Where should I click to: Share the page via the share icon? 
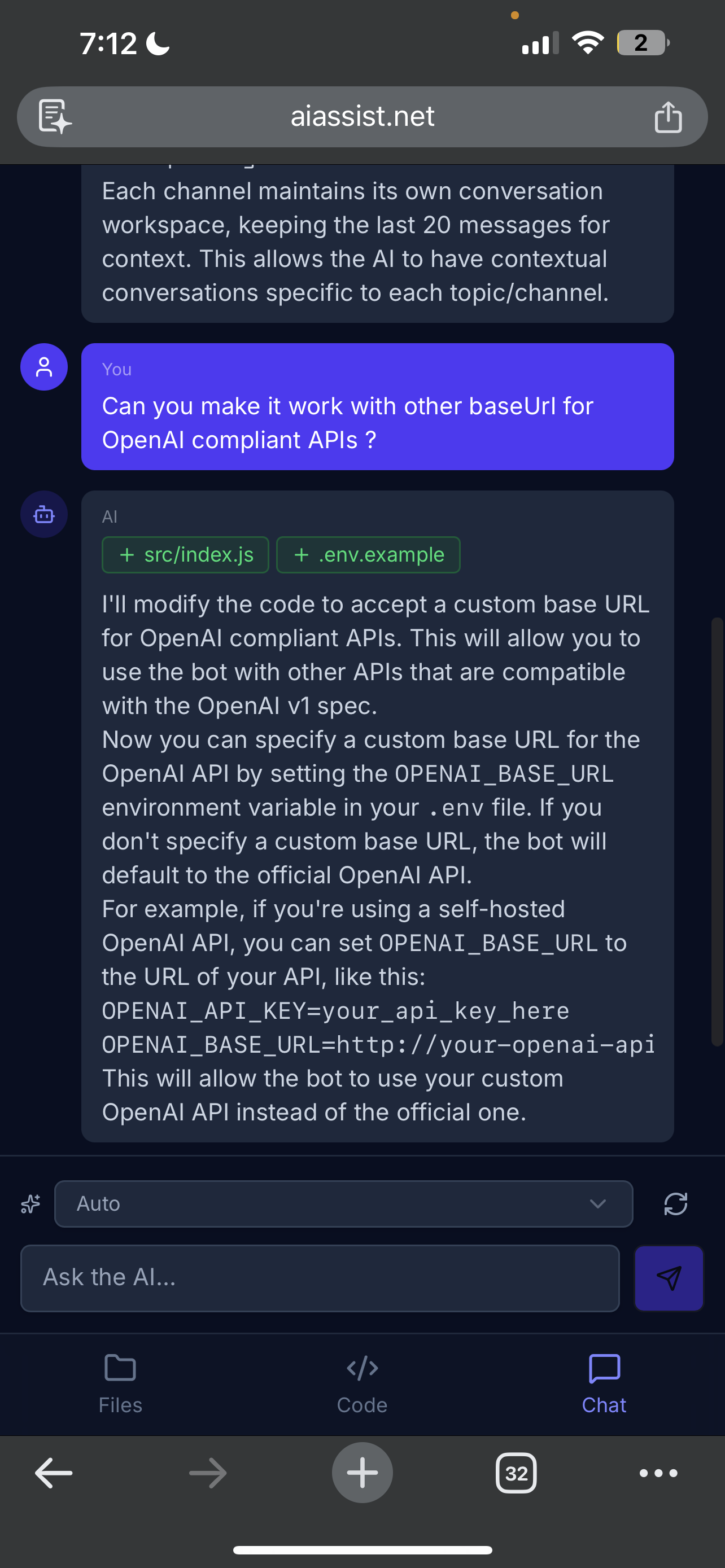[668, 116]
